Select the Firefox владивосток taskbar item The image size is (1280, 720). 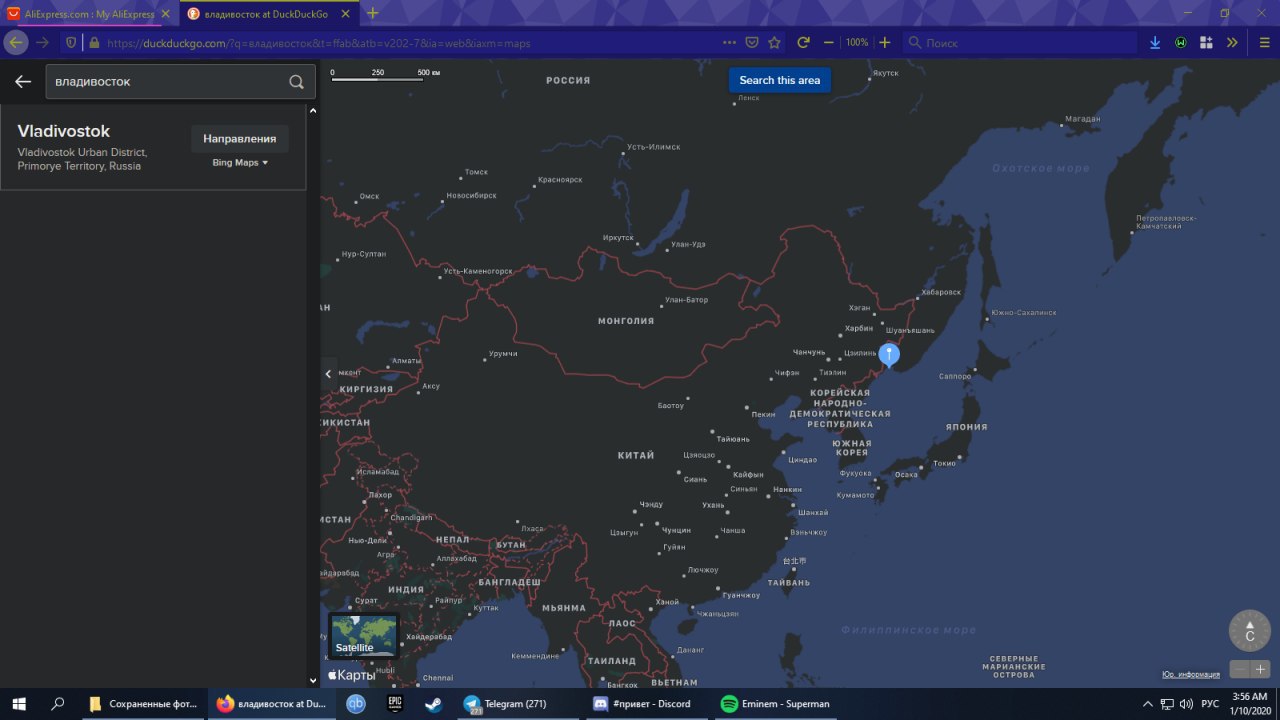pyautogui.click(x=271, y=704)
